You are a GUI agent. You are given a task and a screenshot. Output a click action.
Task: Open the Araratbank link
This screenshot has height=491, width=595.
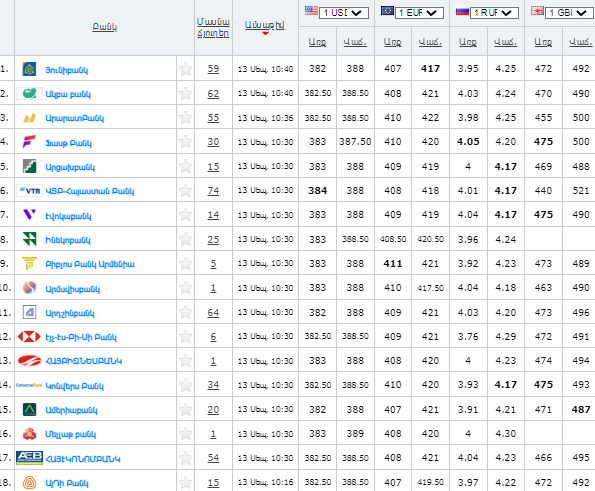point(74,118)
